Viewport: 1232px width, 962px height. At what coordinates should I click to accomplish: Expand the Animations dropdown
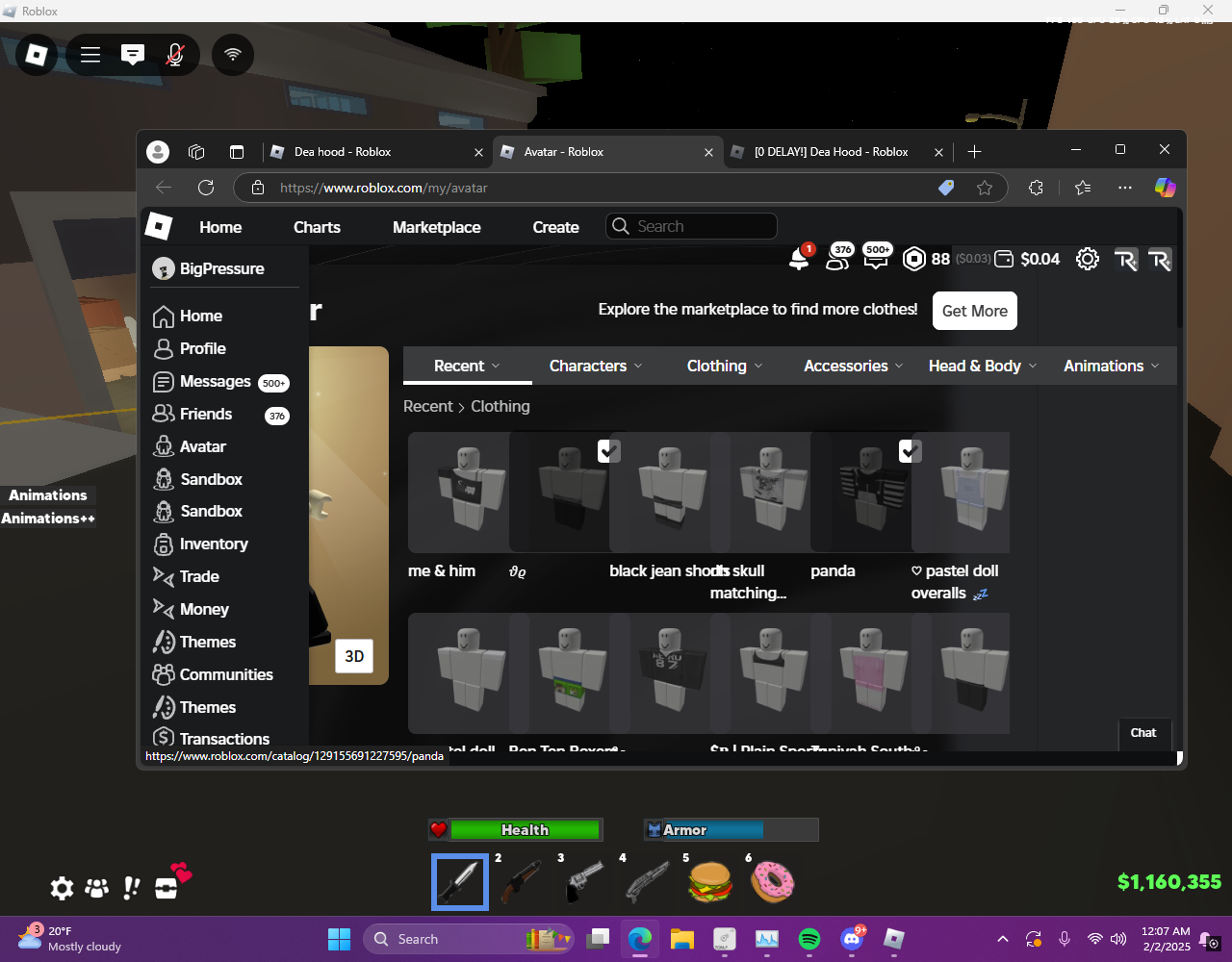pyautogui.click(x=1112, y=366)
